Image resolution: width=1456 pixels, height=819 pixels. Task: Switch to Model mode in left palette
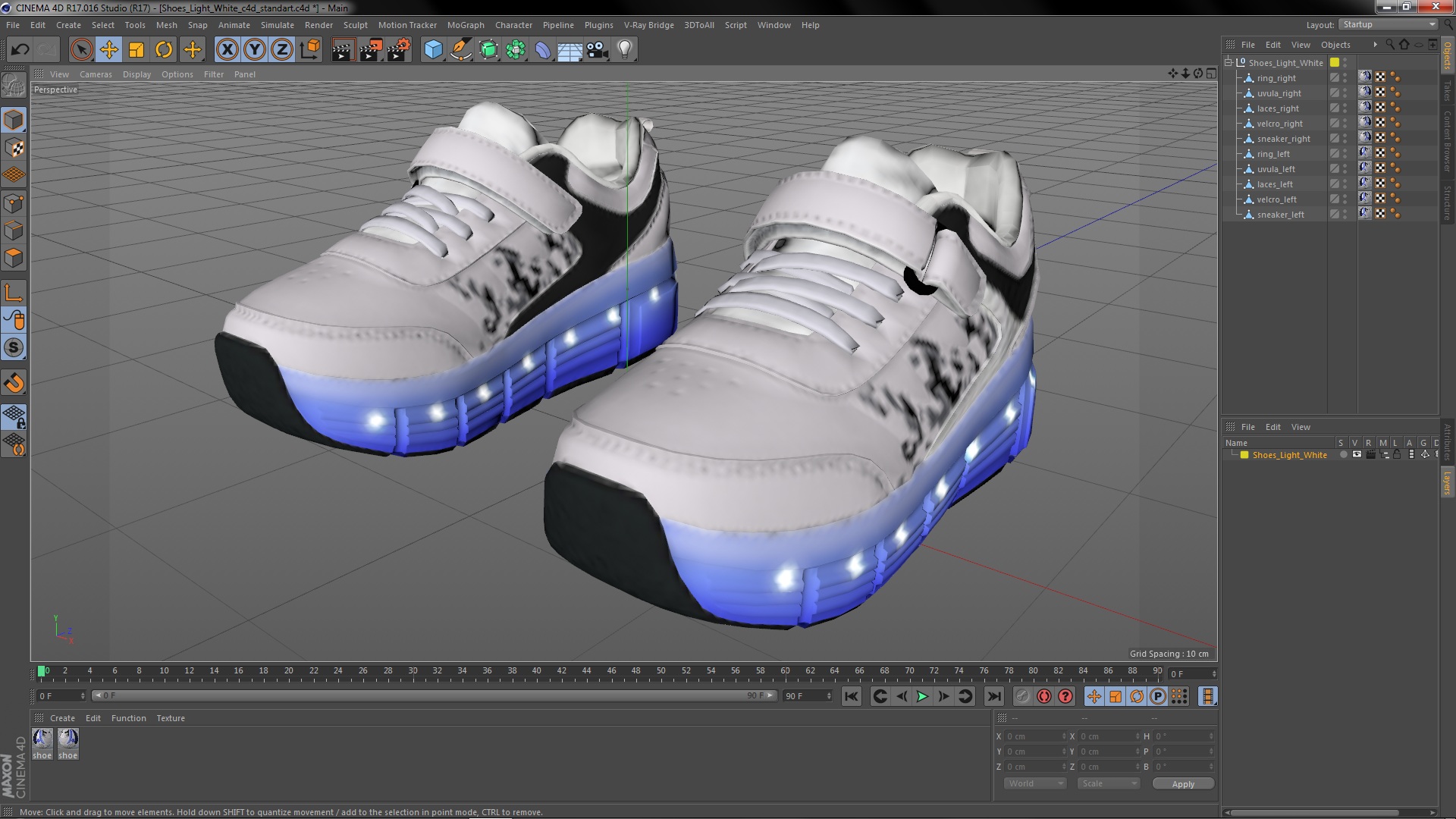pyautogui.click(x=14, y=120)
